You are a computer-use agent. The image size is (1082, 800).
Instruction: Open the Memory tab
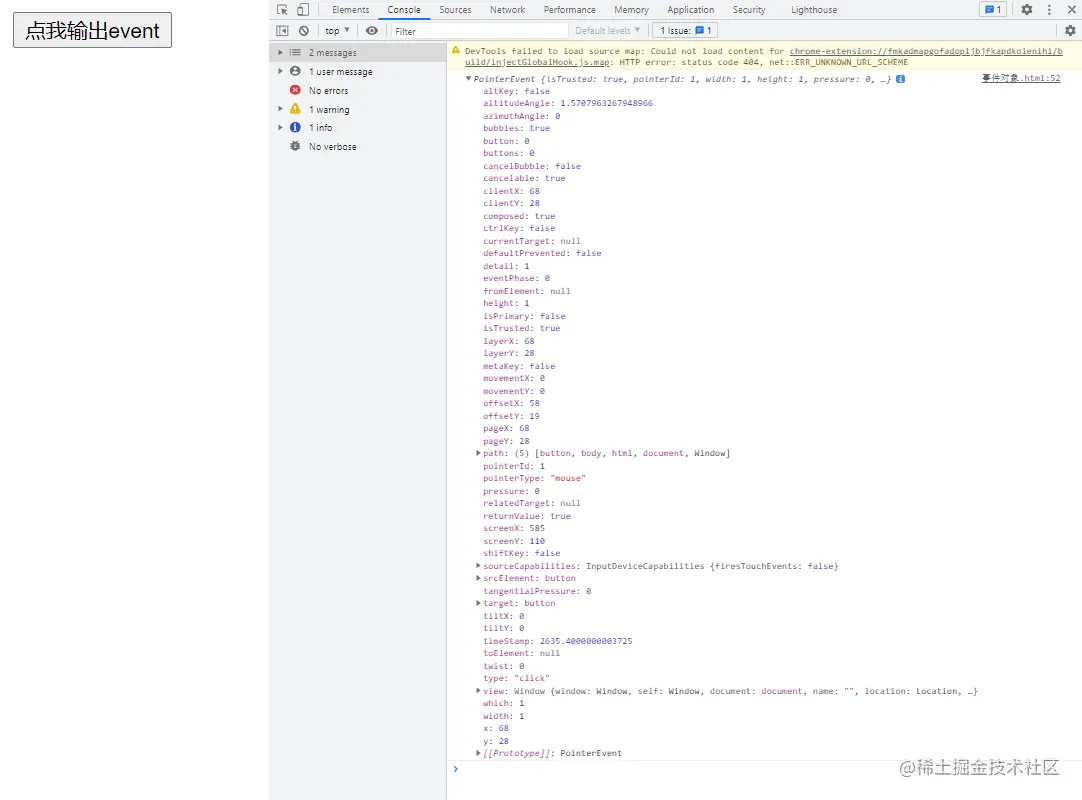point(631,10)
